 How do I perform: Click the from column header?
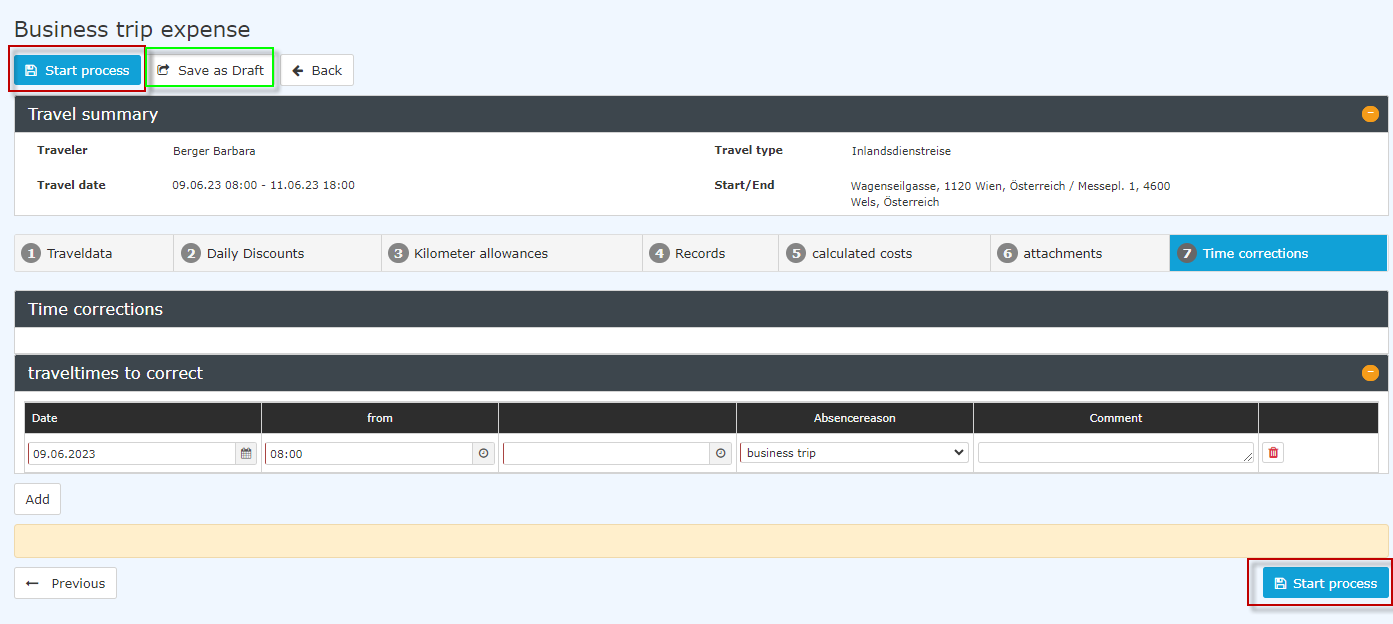point(380,418)
